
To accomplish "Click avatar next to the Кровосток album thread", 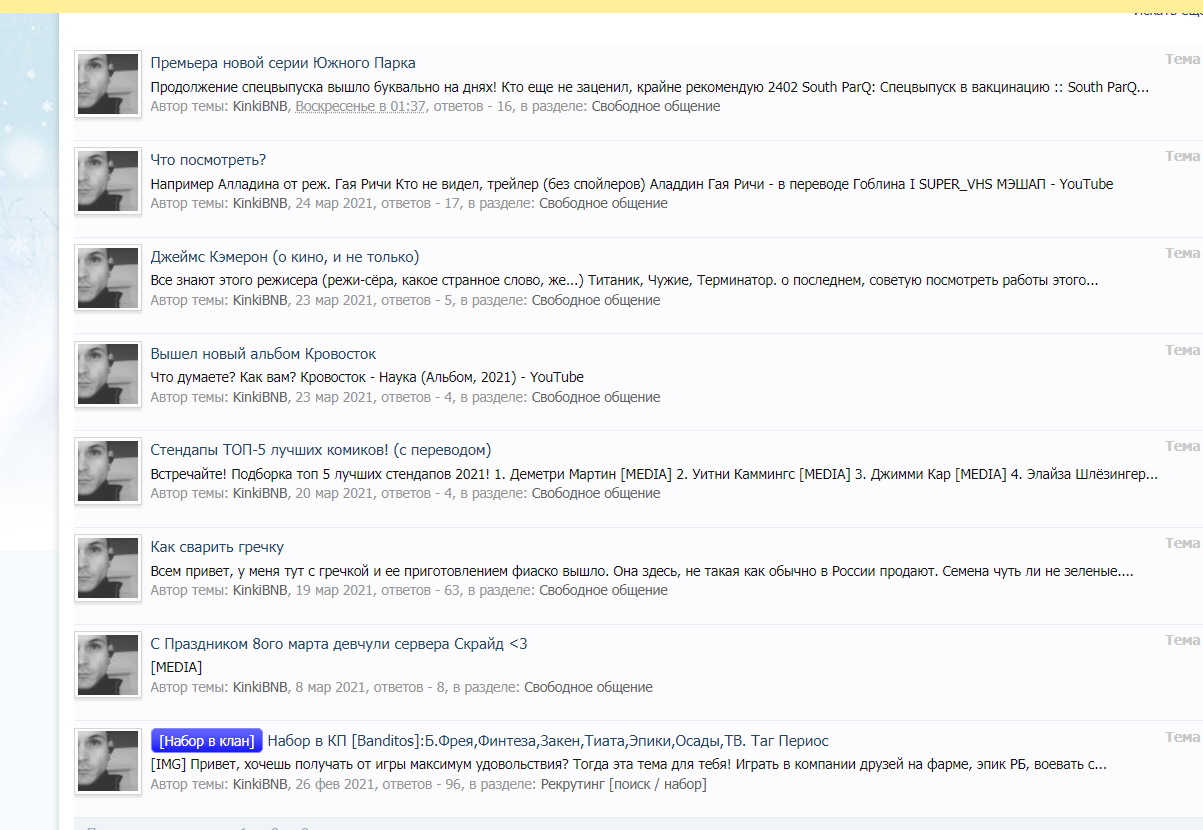I will pyautogui.click(x=108, y=375).
